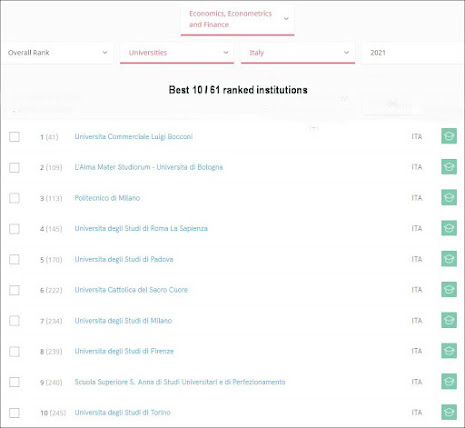Click rank text 6 (222)
Screen dimensions: 465x428
point(51,290)
